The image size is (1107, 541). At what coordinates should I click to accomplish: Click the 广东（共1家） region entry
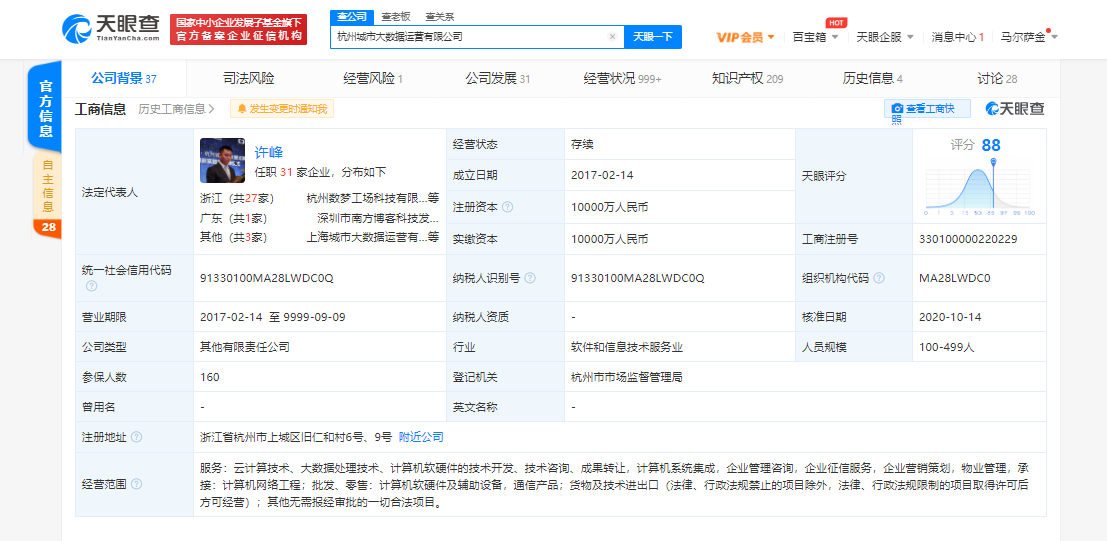click(x=234, y=218)
